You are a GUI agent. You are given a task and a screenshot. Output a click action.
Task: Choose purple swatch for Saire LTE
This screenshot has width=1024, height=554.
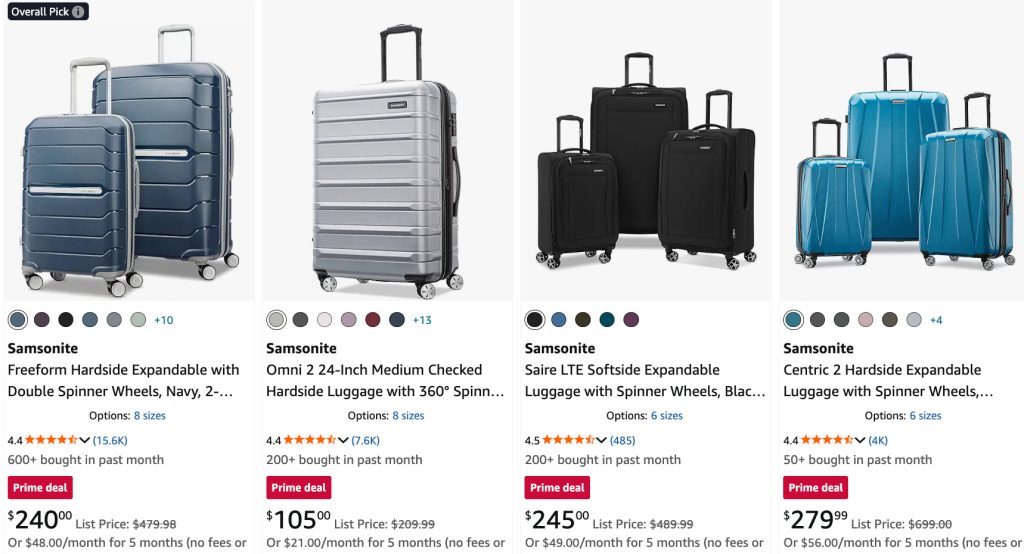[631, 320]
